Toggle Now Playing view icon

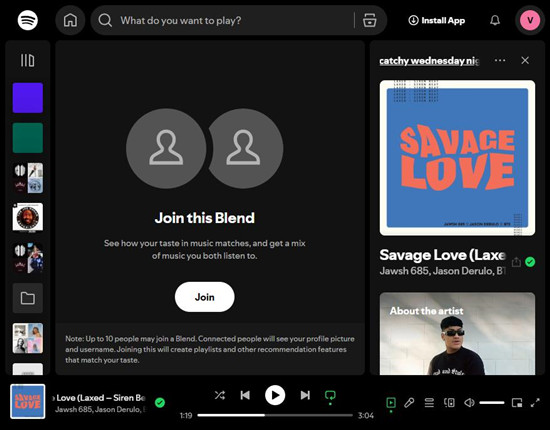coord(391,403)
